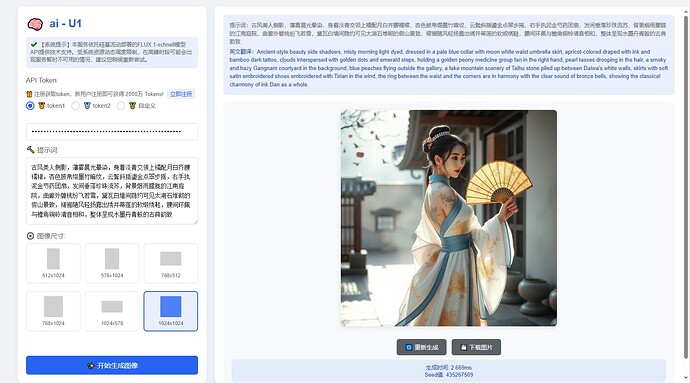Click the right panel vertical scrollbar
This screenshot has width=690, height=383.
(685, 185)
